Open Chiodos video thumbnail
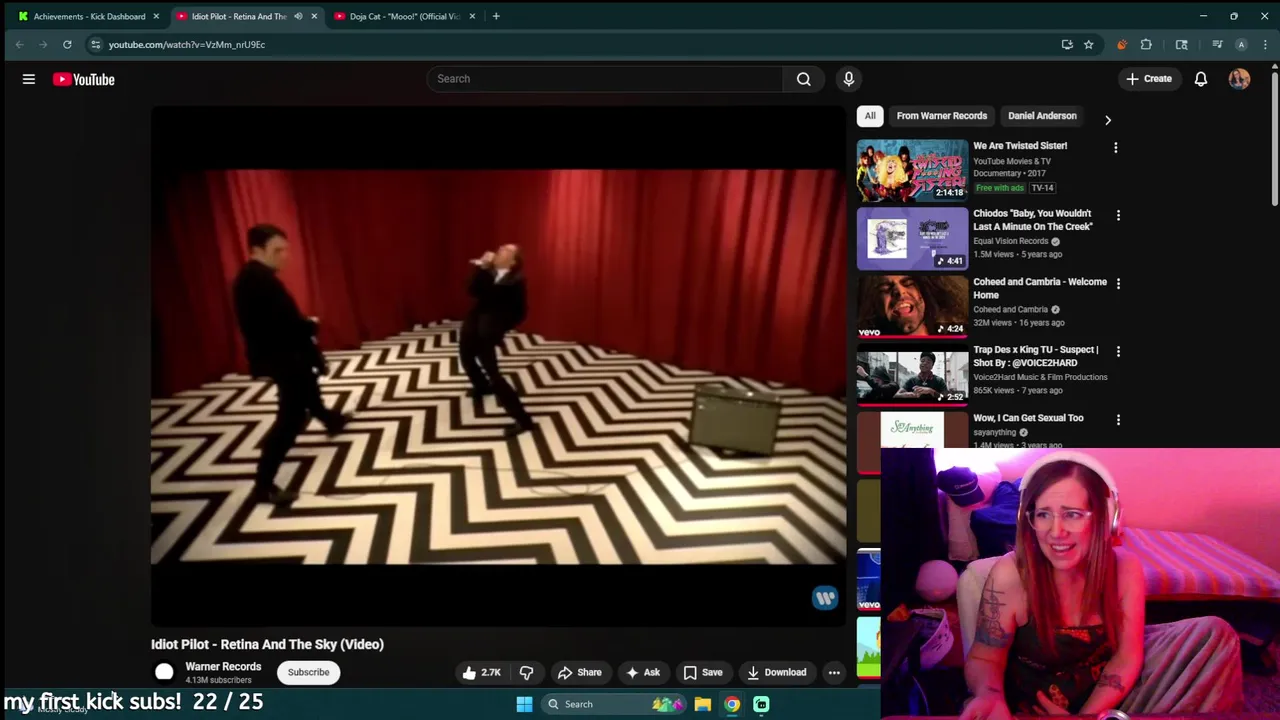 point(912,238)
